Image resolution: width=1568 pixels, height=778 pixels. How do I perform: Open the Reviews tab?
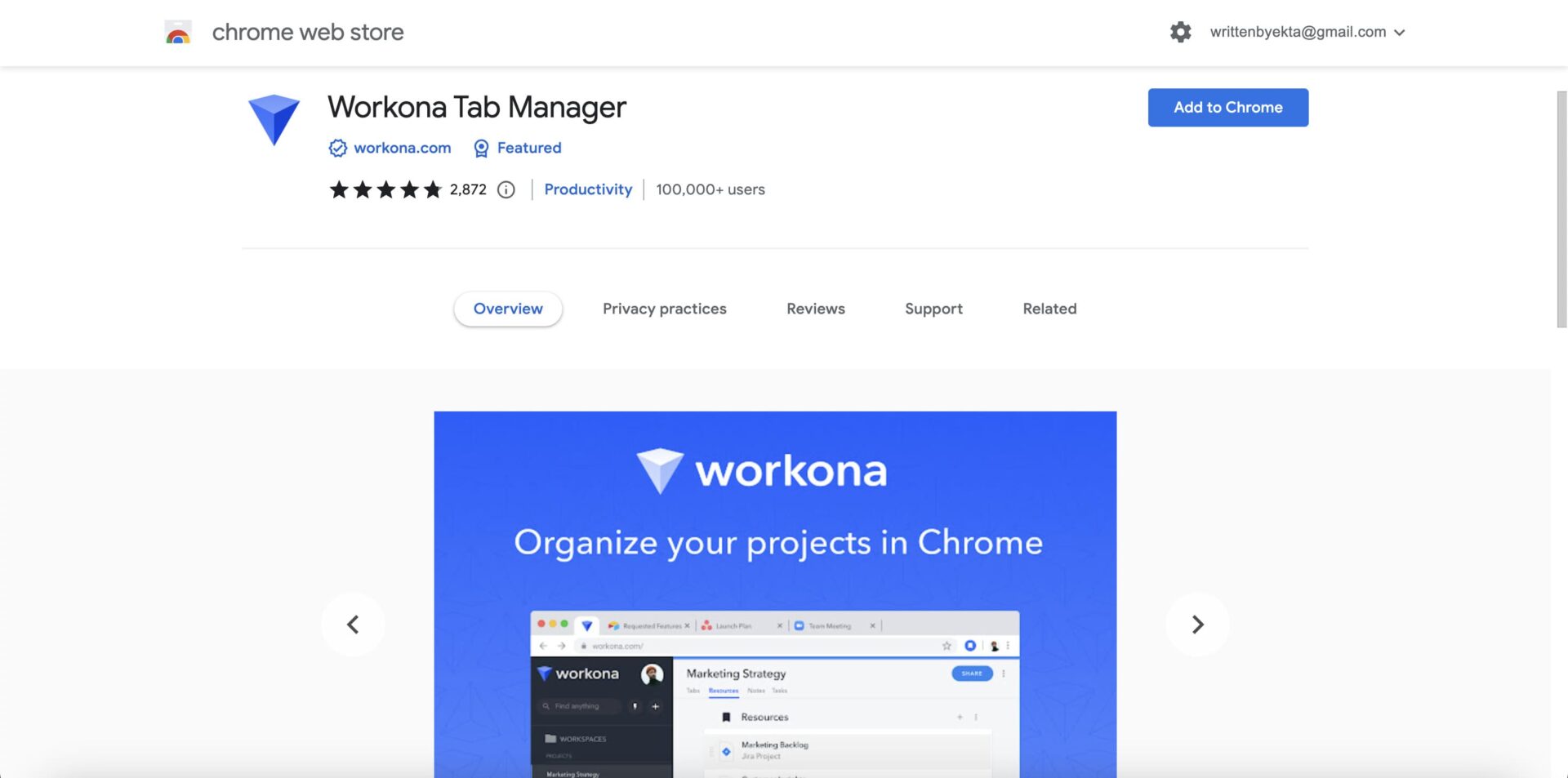tap(815, 309)
